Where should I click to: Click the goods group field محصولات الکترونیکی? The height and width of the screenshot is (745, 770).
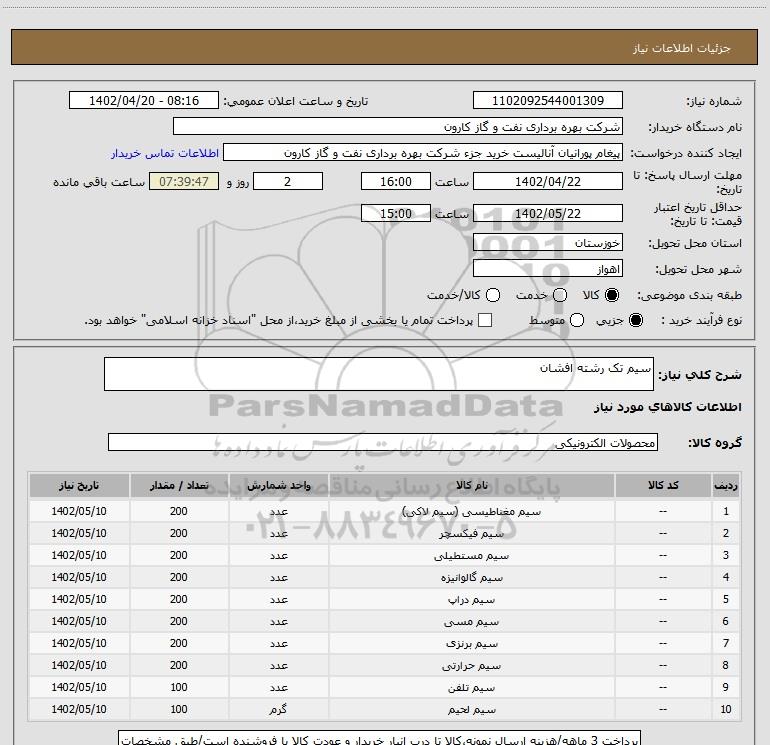383,442
